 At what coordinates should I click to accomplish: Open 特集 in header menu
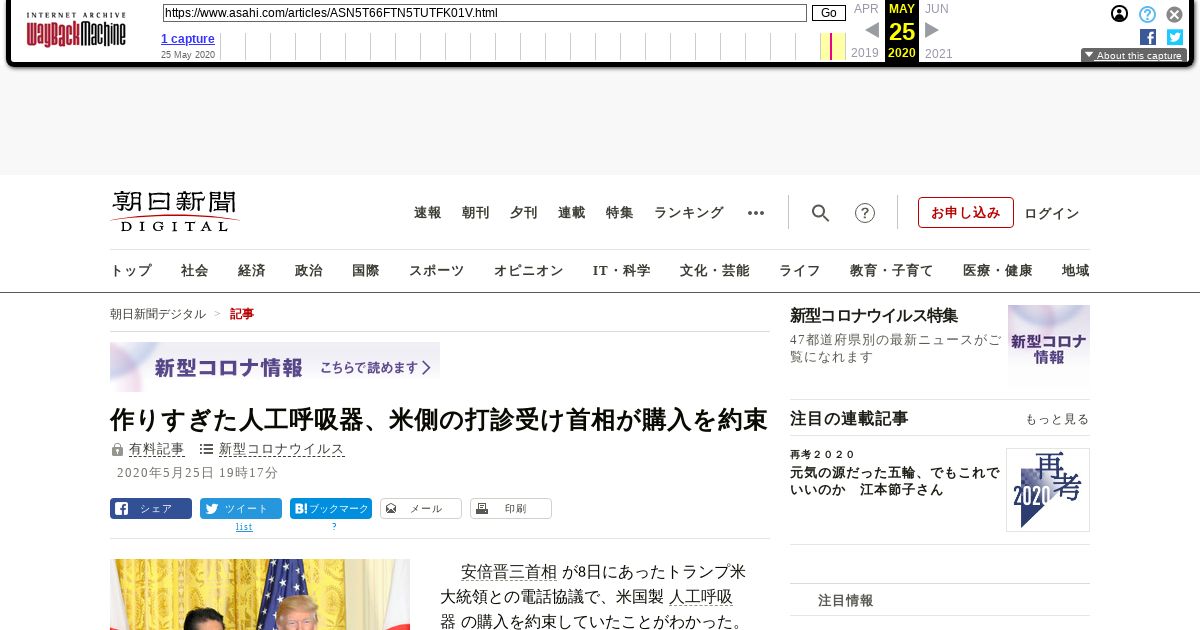click(620, 213)
